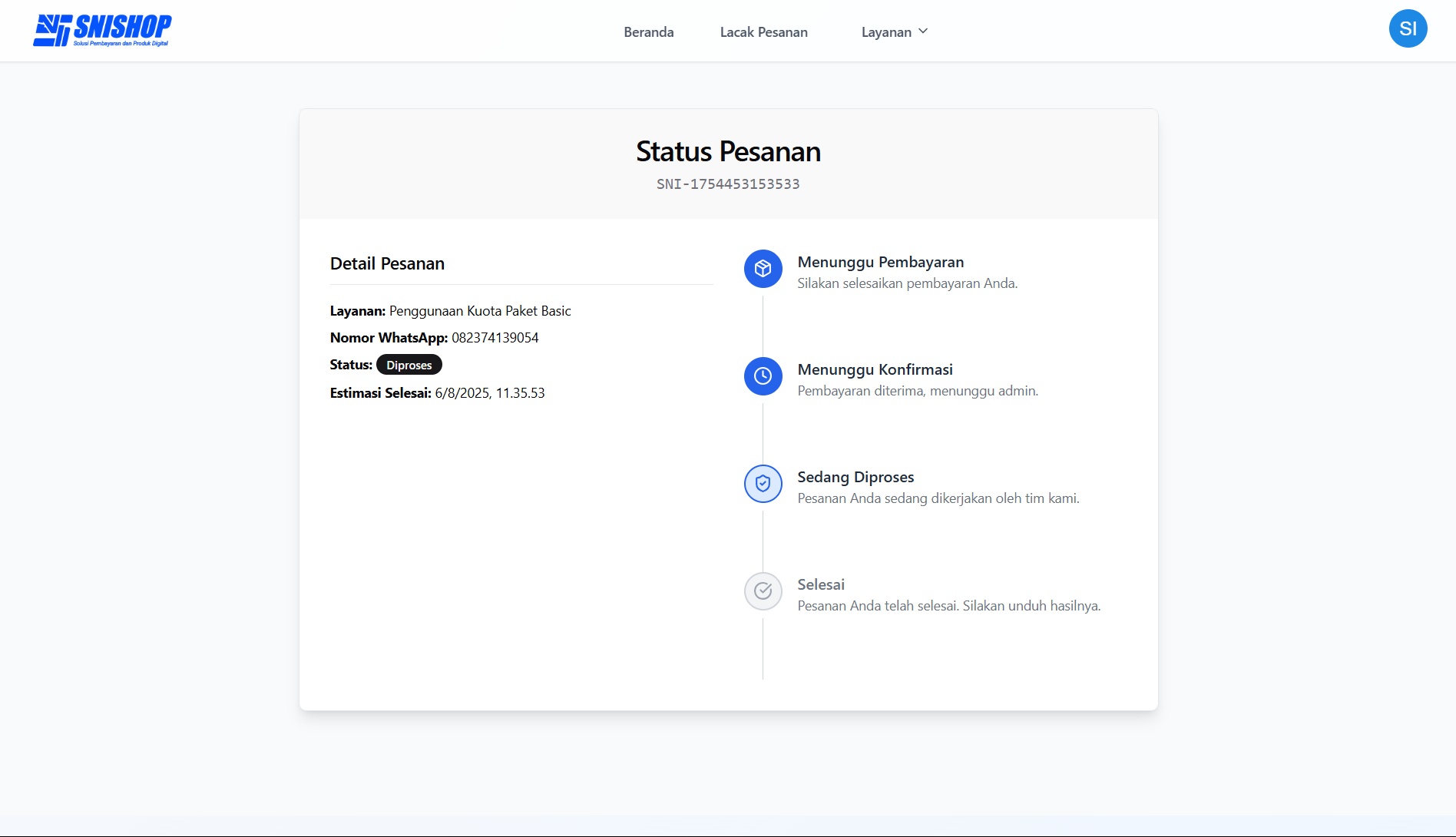Click the Menunggu Konfirmasi step title
The height and width of the screenshot is (837, 1456).
click(875, 369)
